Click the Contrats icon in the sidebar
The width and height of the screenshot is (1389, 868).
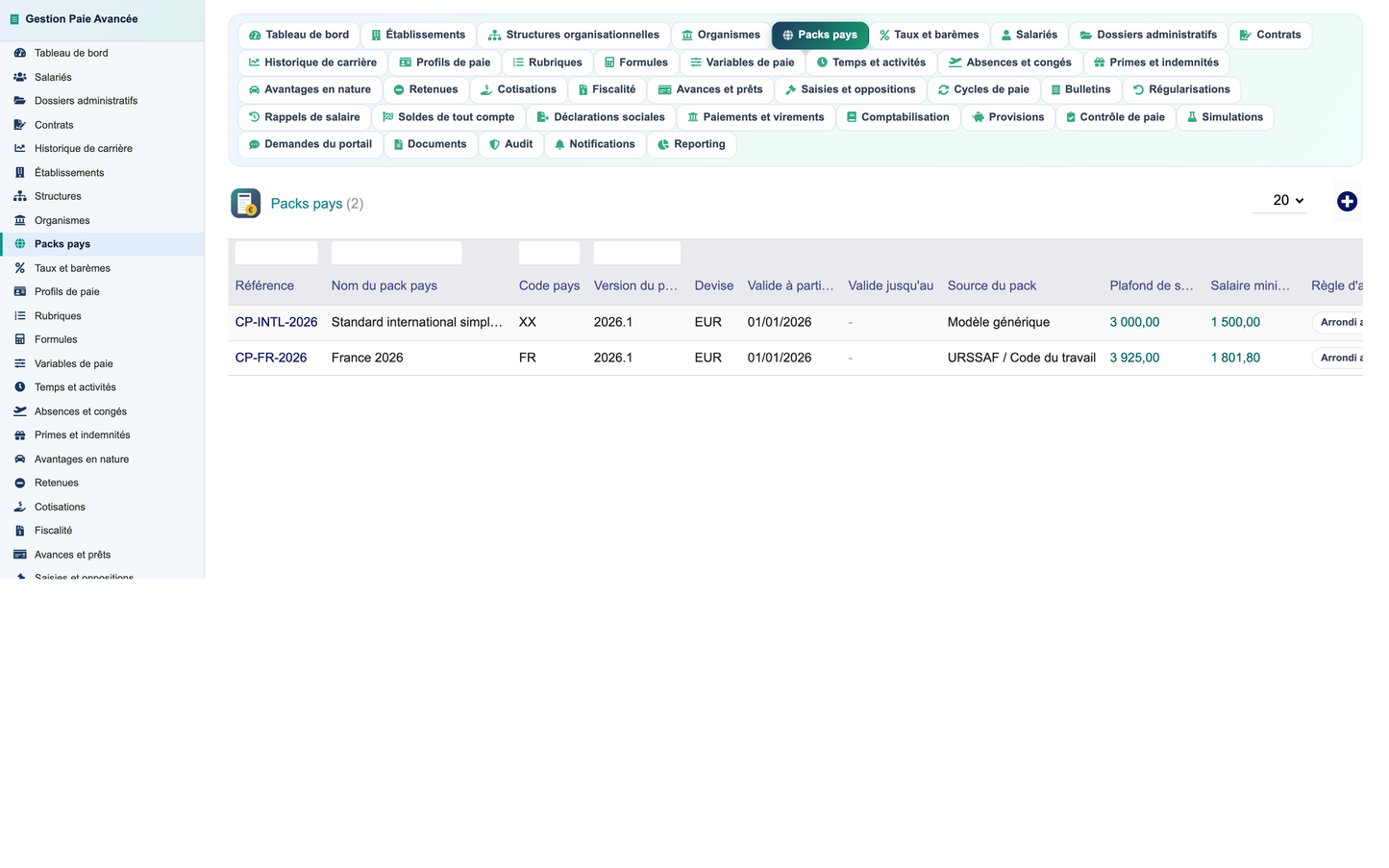pyautogui.click(x=19, y=125)
